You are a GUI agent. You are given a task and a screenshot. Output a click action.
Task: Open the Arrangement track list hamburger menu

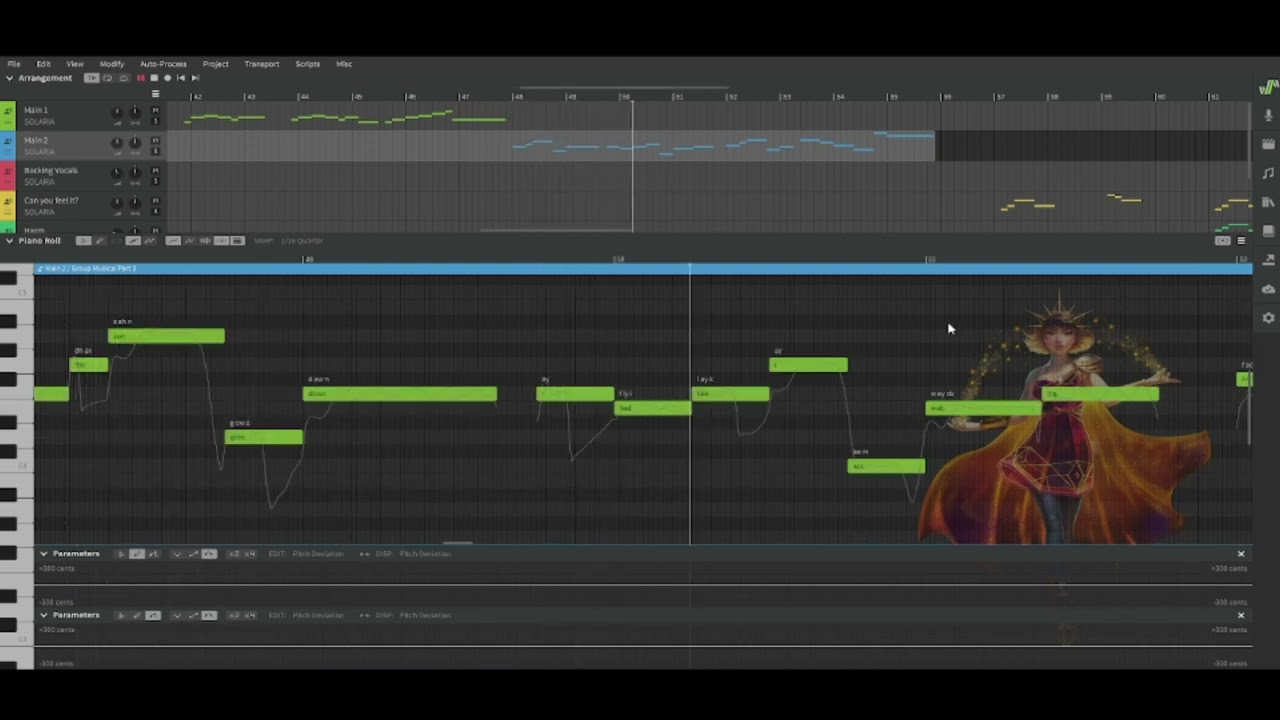[155, 94]
